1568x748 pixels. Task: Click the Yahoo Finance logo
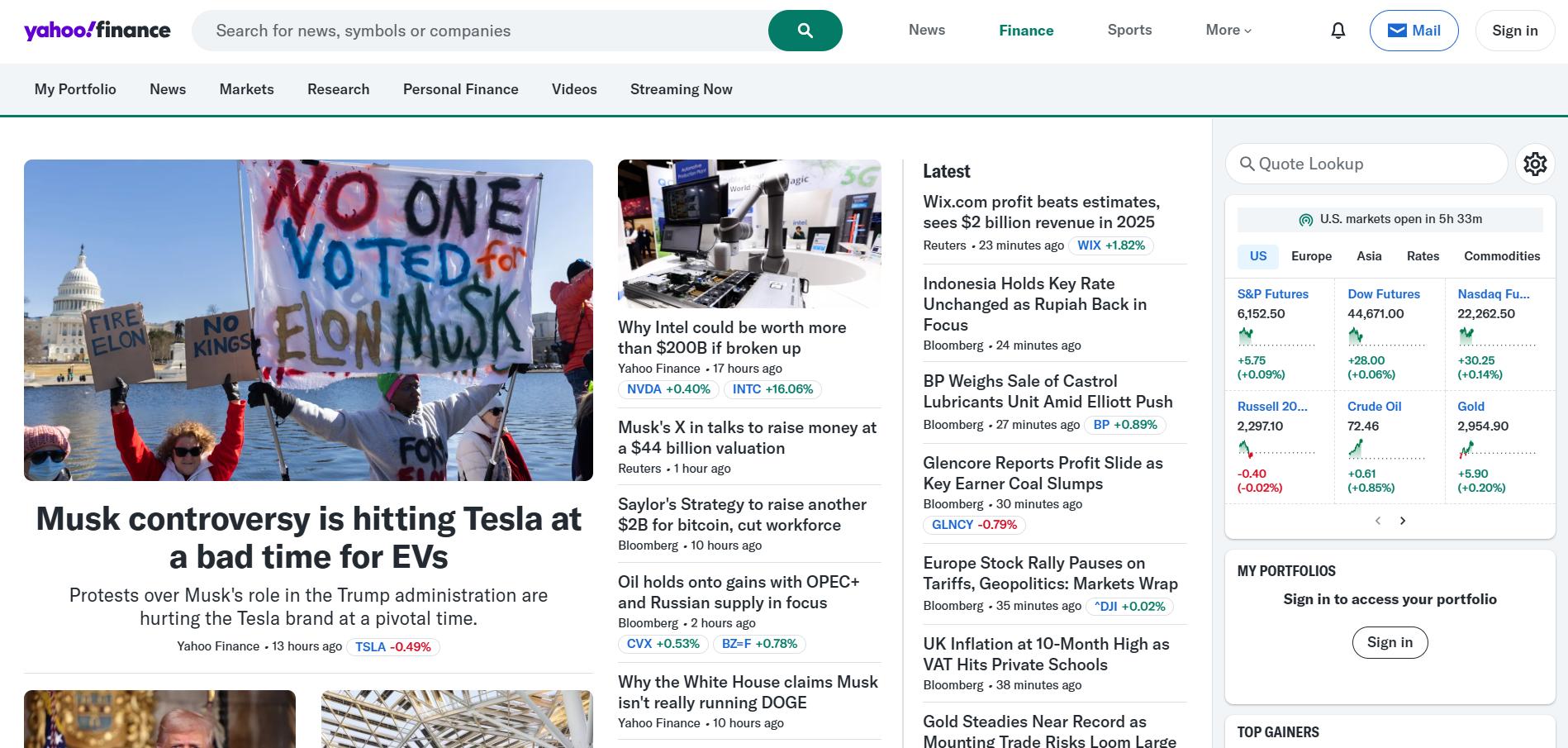click(97, 31)
